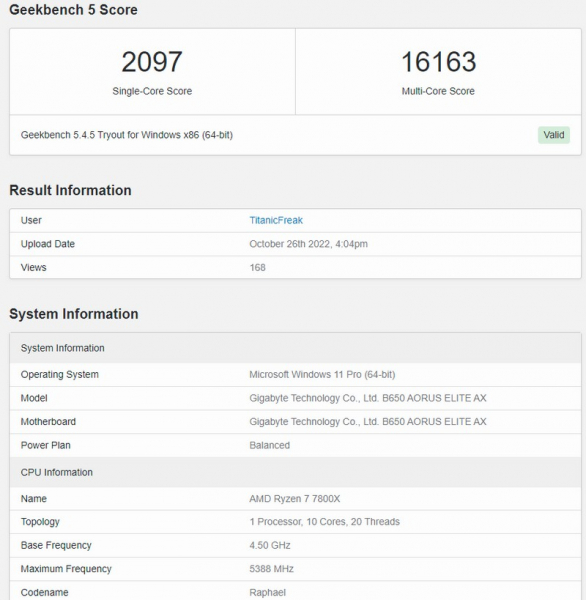Screen dimensions: 586x600
Task: Click the Maximum Frequency 5388 MHz value
Action: pyautogui.click(x=271, y=569)
